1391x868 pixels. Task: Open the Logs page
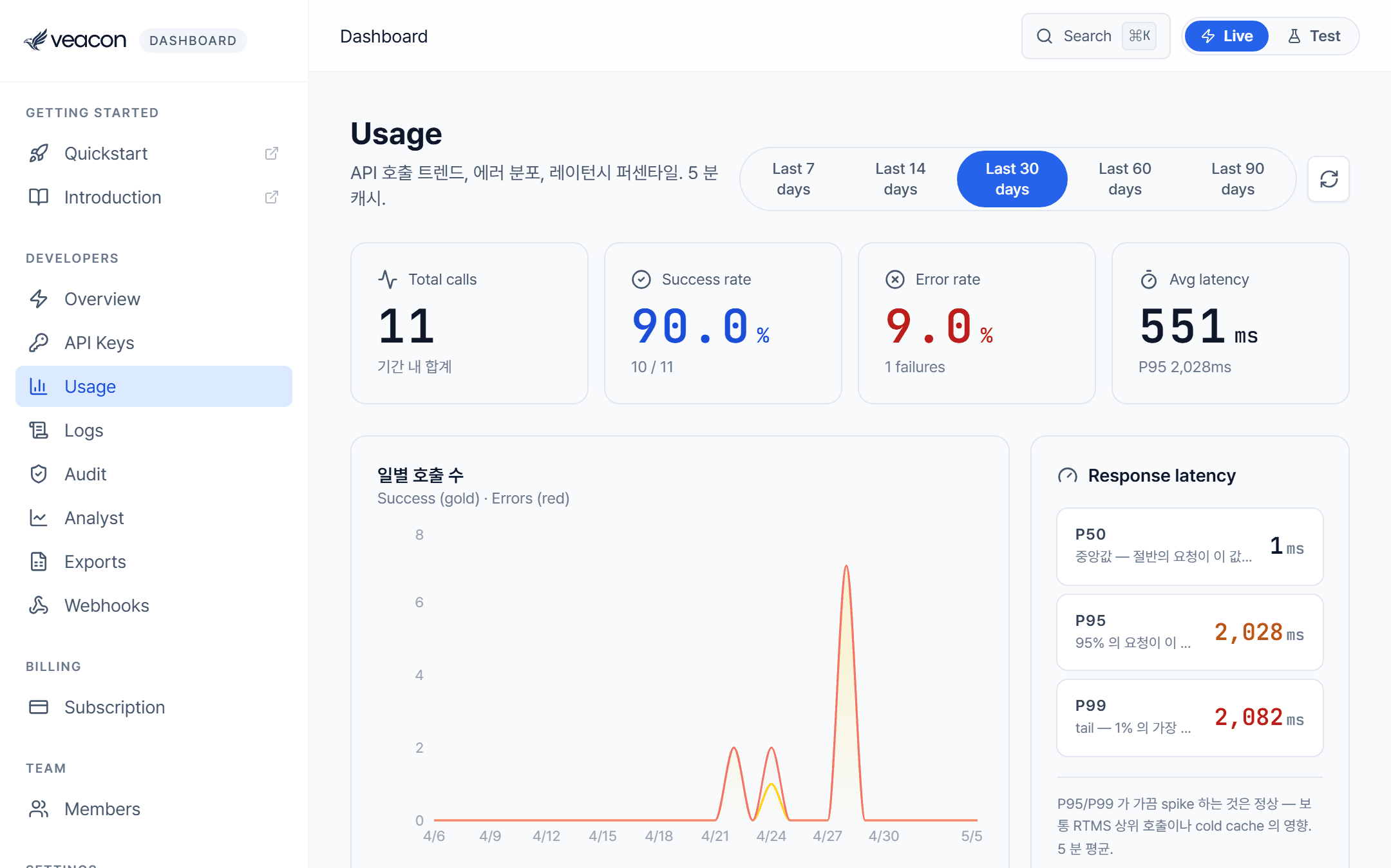[x=154, y=430]
